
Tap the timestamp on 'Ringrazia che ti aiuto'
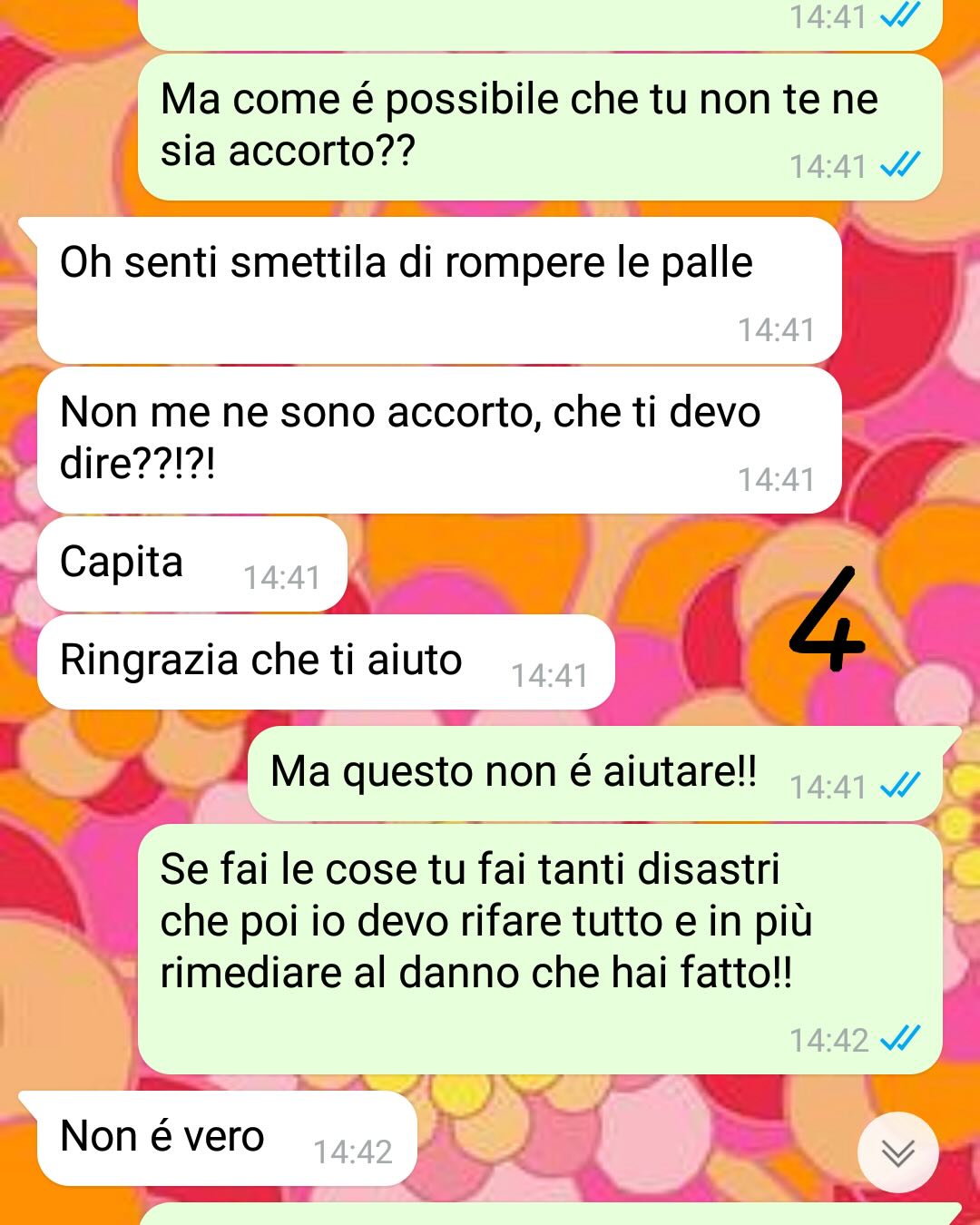click(549, 676)
